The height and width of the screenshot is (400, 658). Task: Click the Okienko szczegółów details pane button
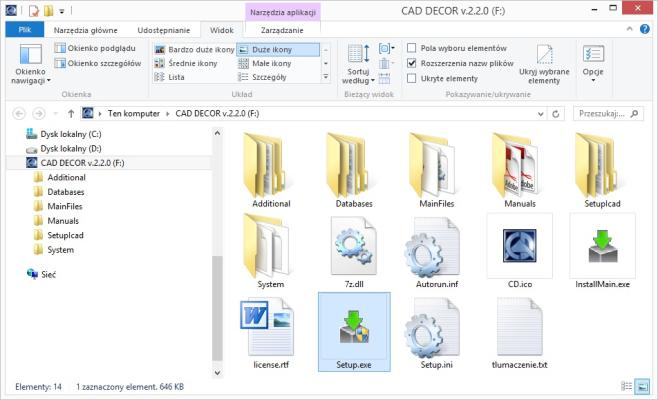[98, 63]
